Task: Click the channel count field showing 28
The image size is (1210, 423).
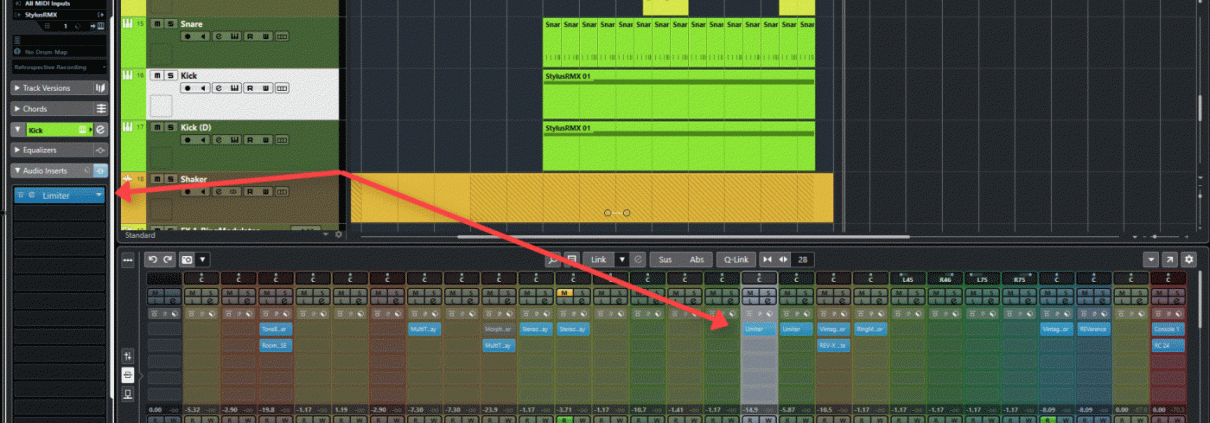Action: 803,259
